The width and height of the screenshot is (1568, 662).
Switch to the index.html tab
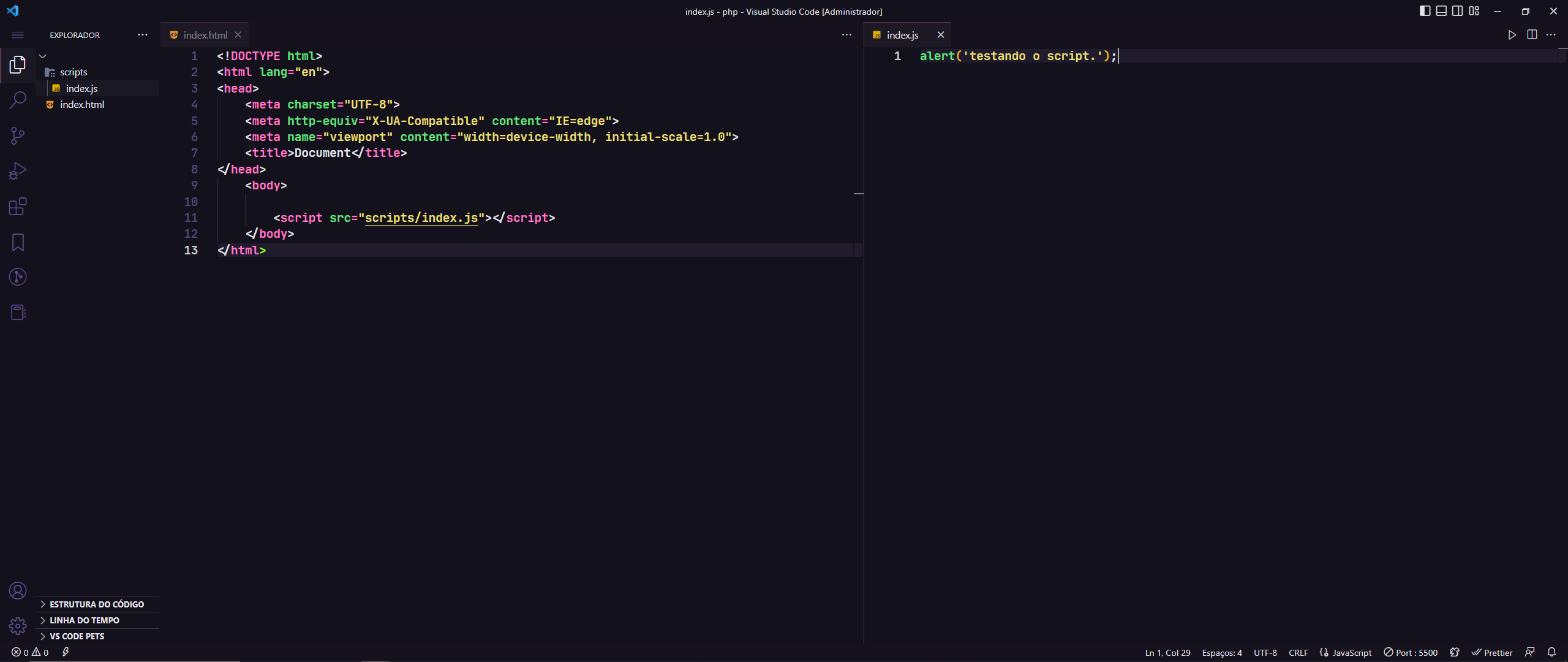(x=205, y=35)
